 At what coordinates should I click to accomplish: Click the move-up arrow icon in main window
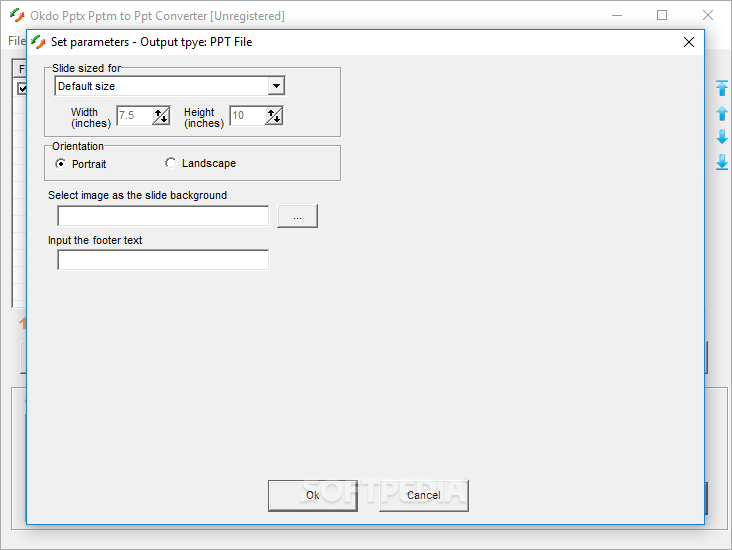tap(722, 113)
